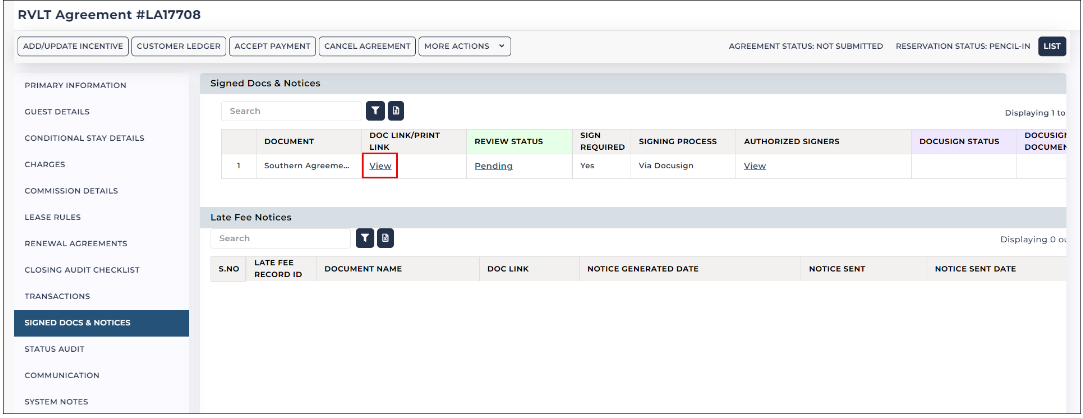The image size is (1083, 418).
Task: Select Signed Docs & Notices sidebar item
Action: coord(101,323)
